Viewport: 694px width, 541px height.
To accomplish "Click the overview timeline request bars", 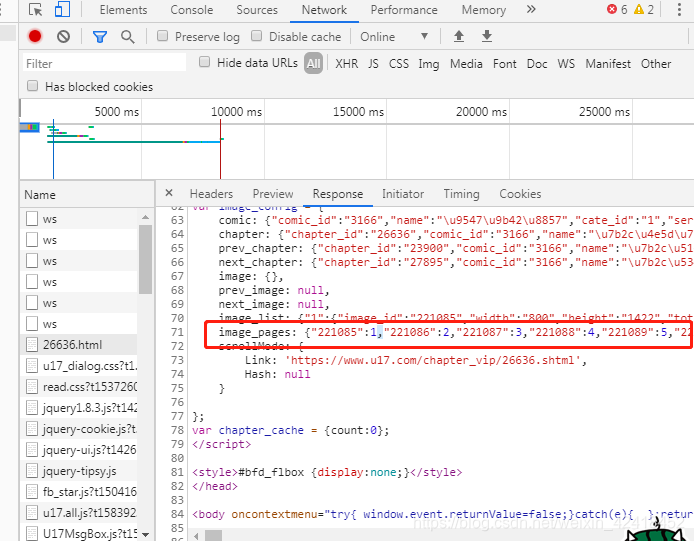I will pyautogui.click(x=135, y=135).
